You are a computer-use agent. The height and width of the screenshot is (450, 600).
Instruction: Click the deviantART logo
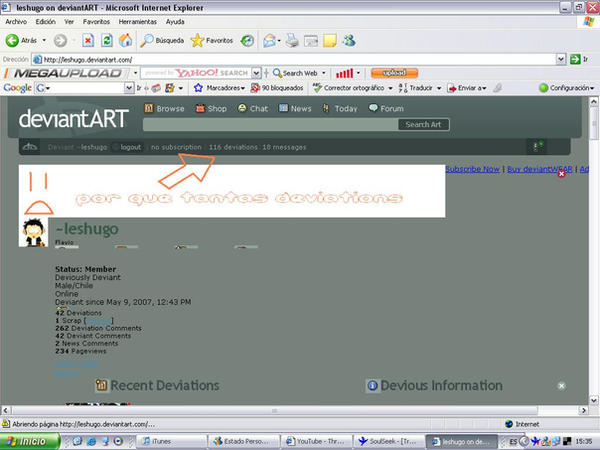73,119
